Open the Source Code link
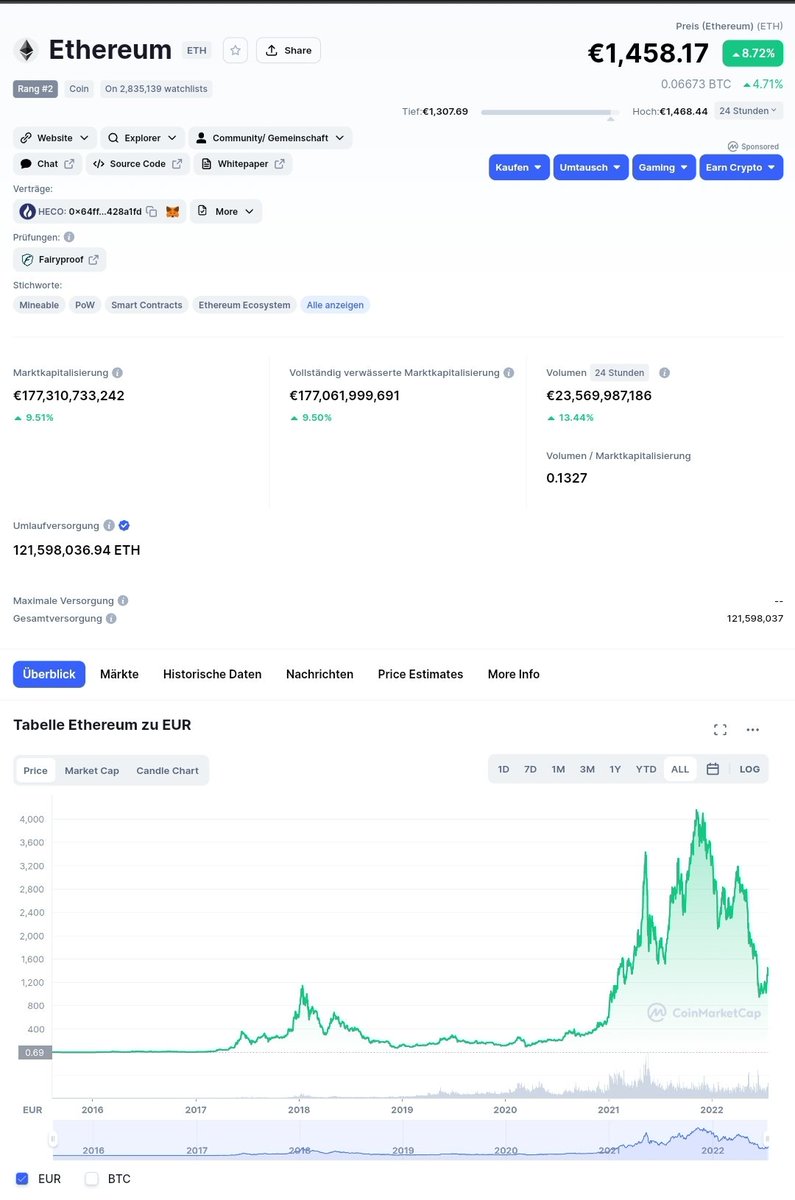795x1200 pixels. tap(137, 164)
